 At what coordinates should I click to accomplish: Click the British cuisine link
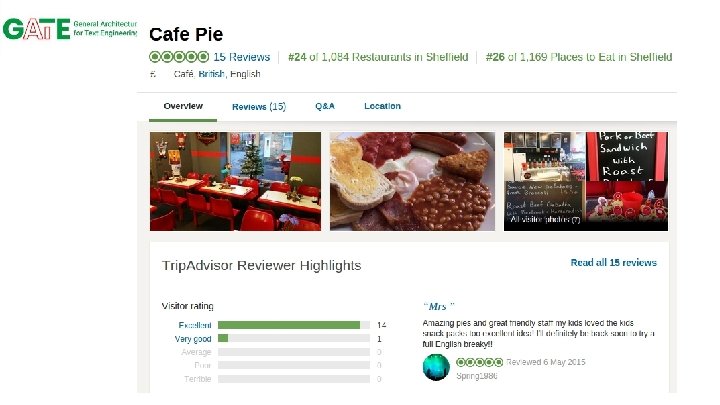coord(212,74)
